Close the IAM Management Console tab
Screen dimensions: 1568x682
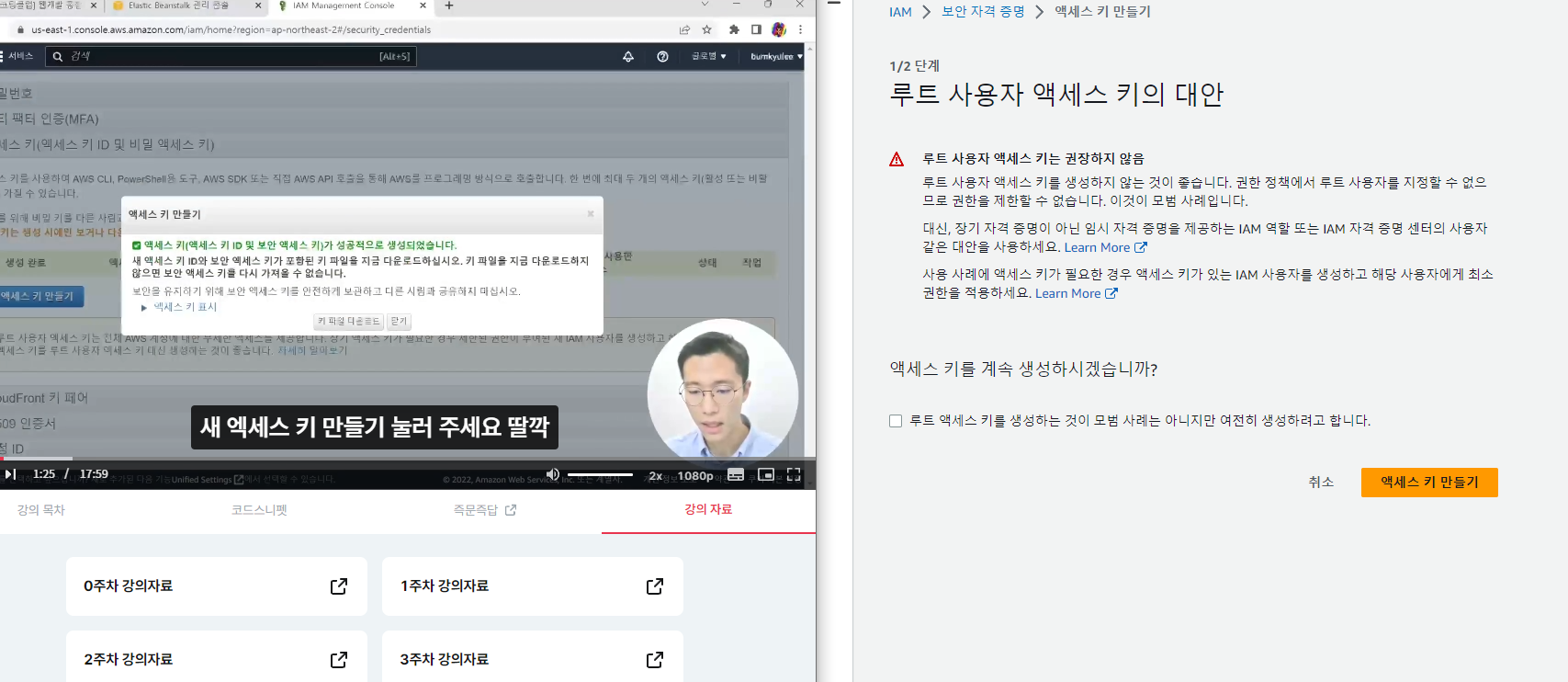point(423,6)
